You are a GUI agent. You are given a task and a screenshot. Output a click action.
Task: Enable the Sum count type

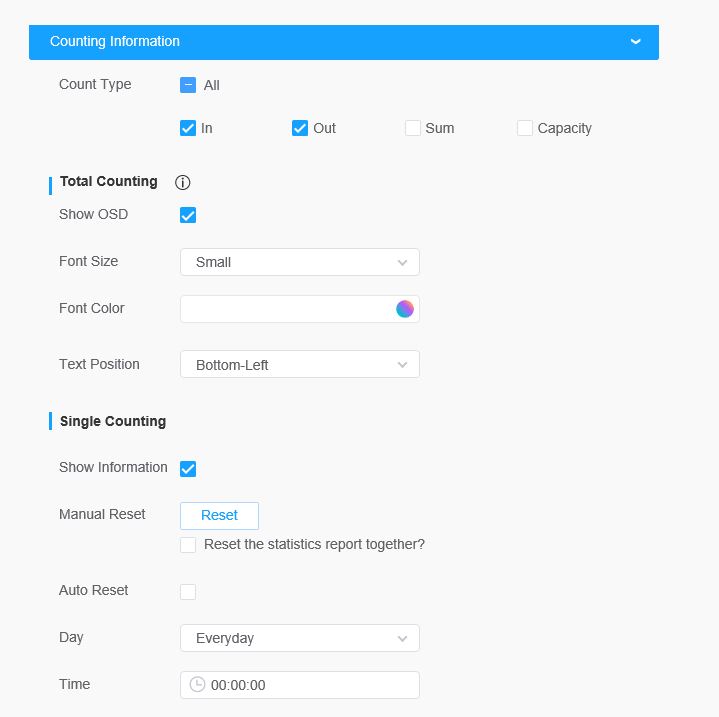click(x=413, y=128)
